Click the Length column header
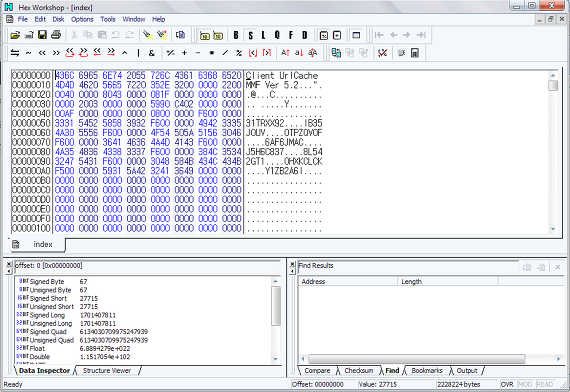 coord(448,281)
